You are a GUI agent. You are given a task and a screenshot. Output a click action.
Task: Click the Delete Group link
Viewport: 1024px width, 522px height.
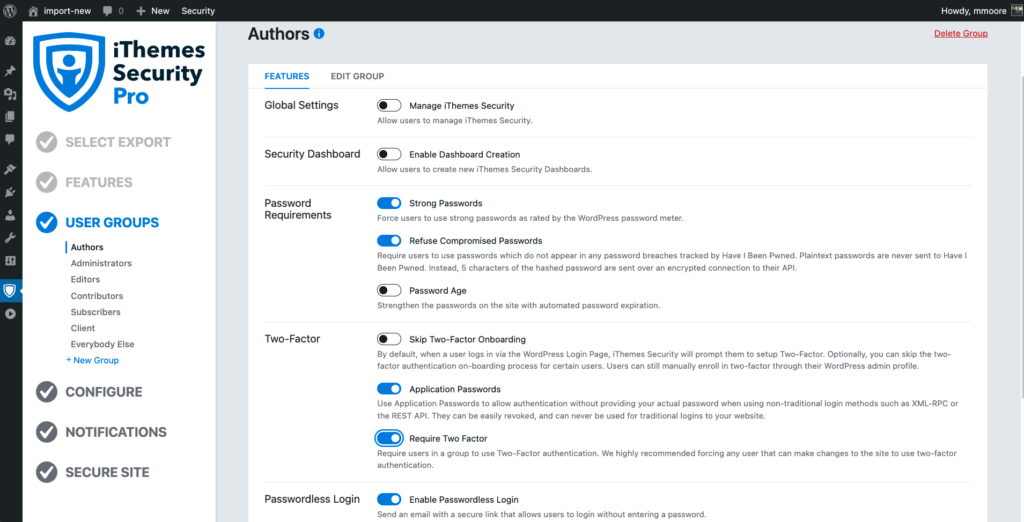pyautogui.click(x=961, y=33)
